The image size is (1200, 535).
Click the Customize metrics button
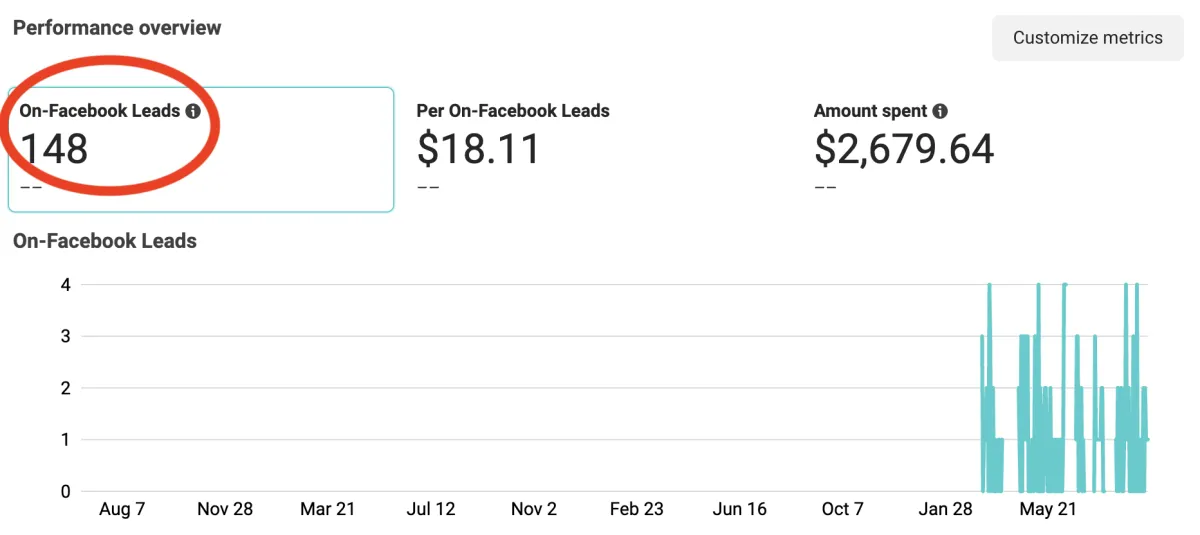1087,38
